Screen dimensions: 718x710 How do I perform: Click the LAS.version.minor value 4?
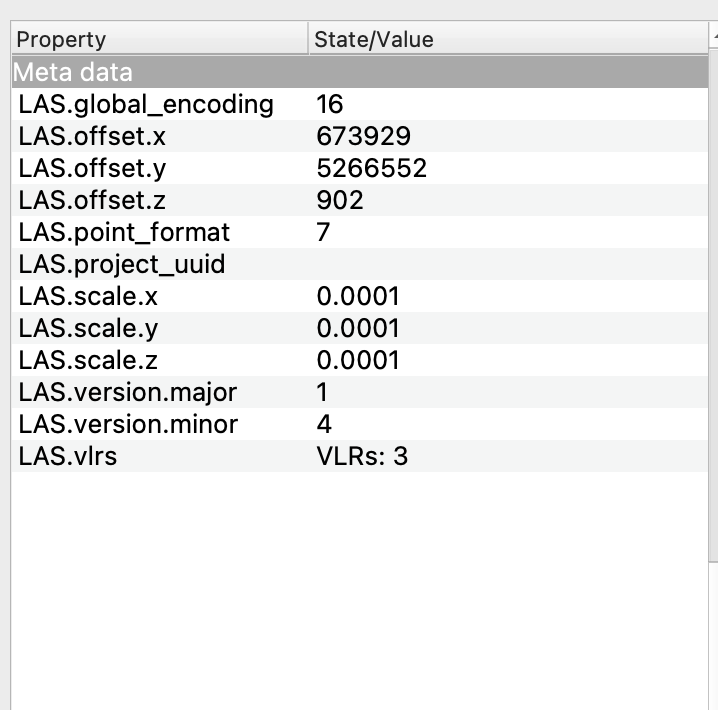point(324,424)
